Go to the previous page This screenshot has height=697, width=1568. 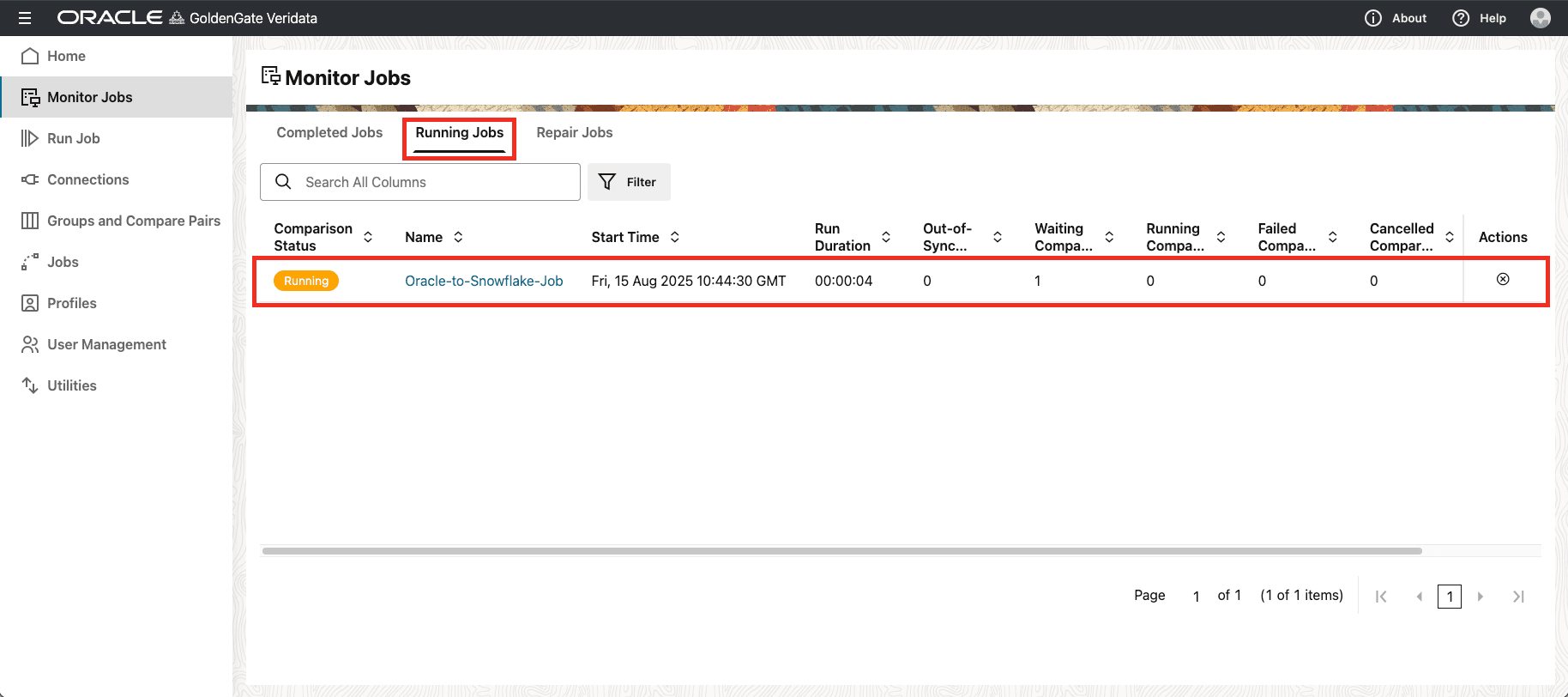(x=1419, y=597)
